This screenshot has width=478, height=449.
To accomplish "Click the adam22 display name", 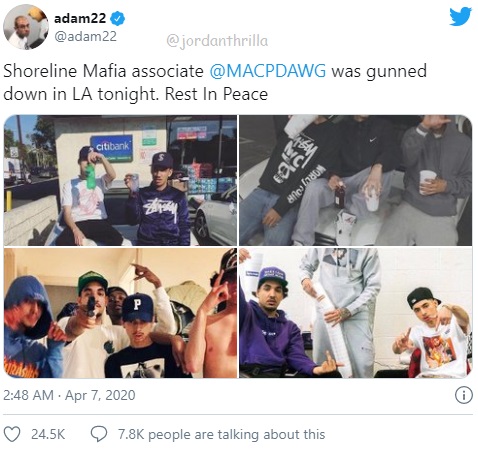I will [x=80, y=18].
